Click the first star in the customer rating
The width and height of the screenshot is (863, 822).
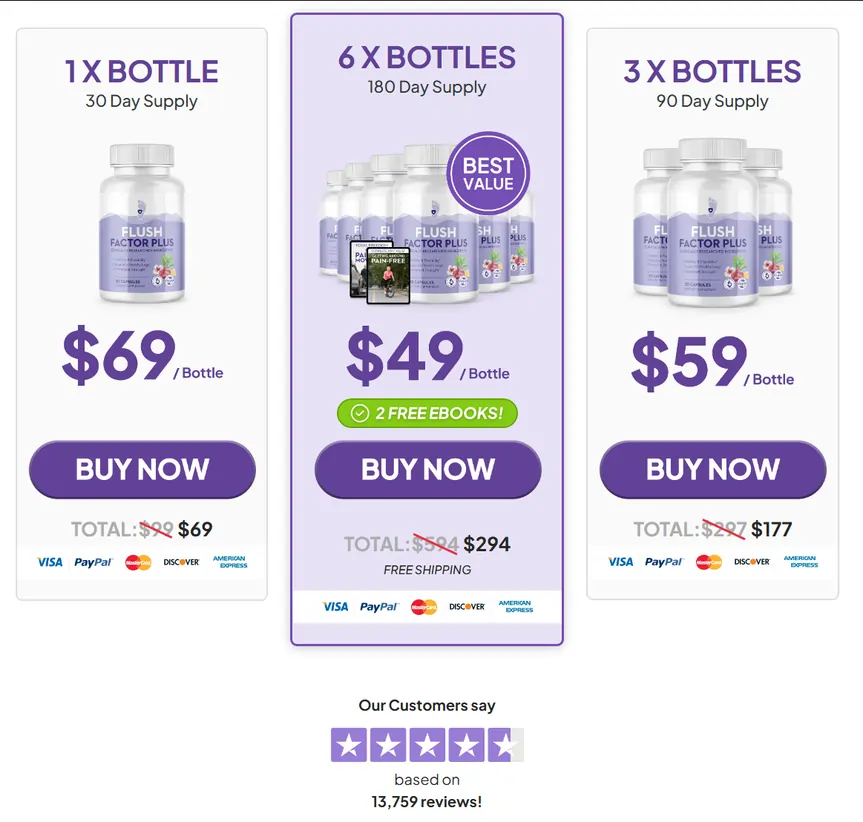click(x=350, y=744)
